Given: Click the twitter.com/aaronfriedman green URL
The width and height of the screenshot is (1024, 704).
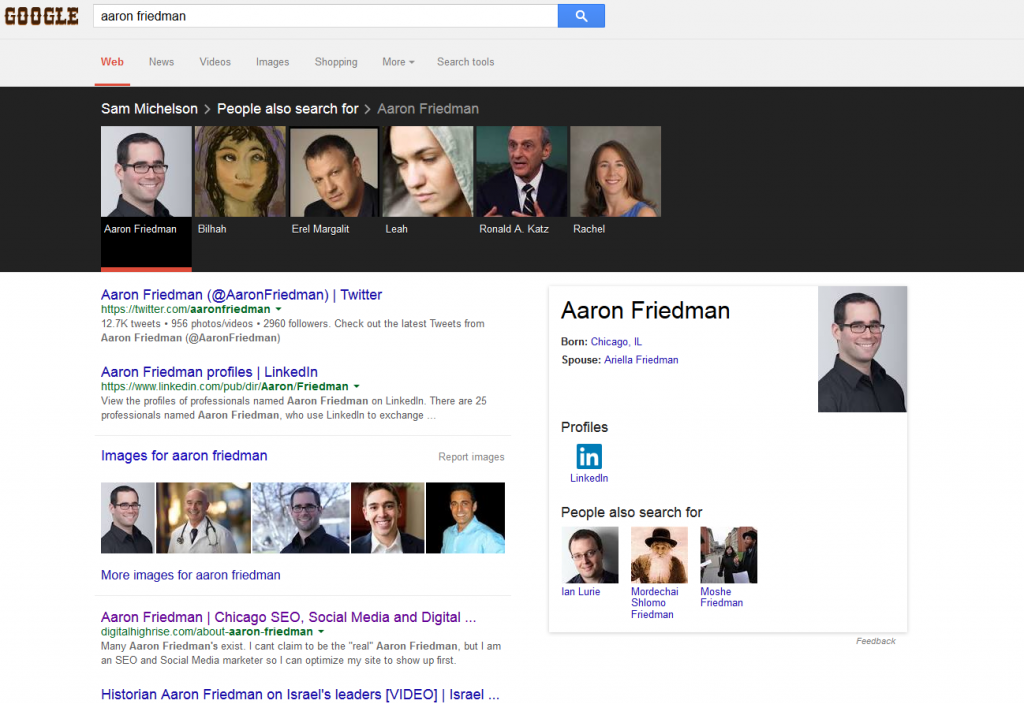Looking at the screenshot, I should (185, 309).
